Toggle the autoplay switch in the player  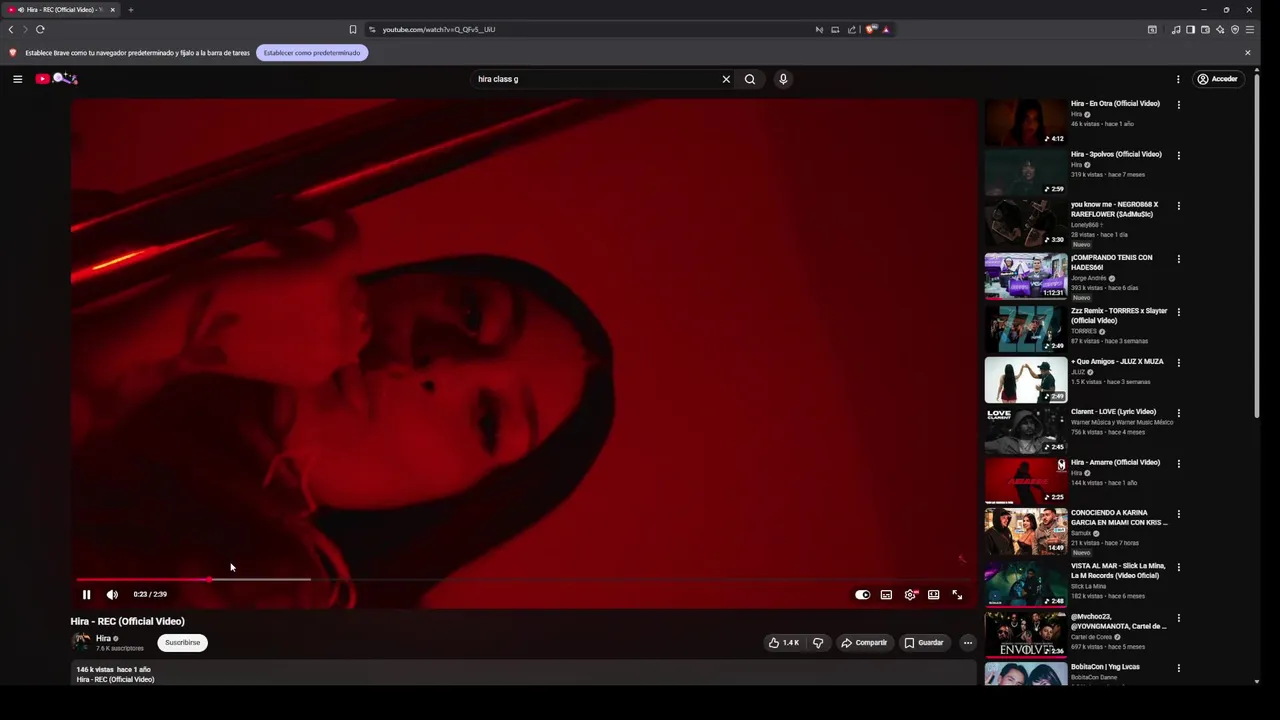click(862, 594)
